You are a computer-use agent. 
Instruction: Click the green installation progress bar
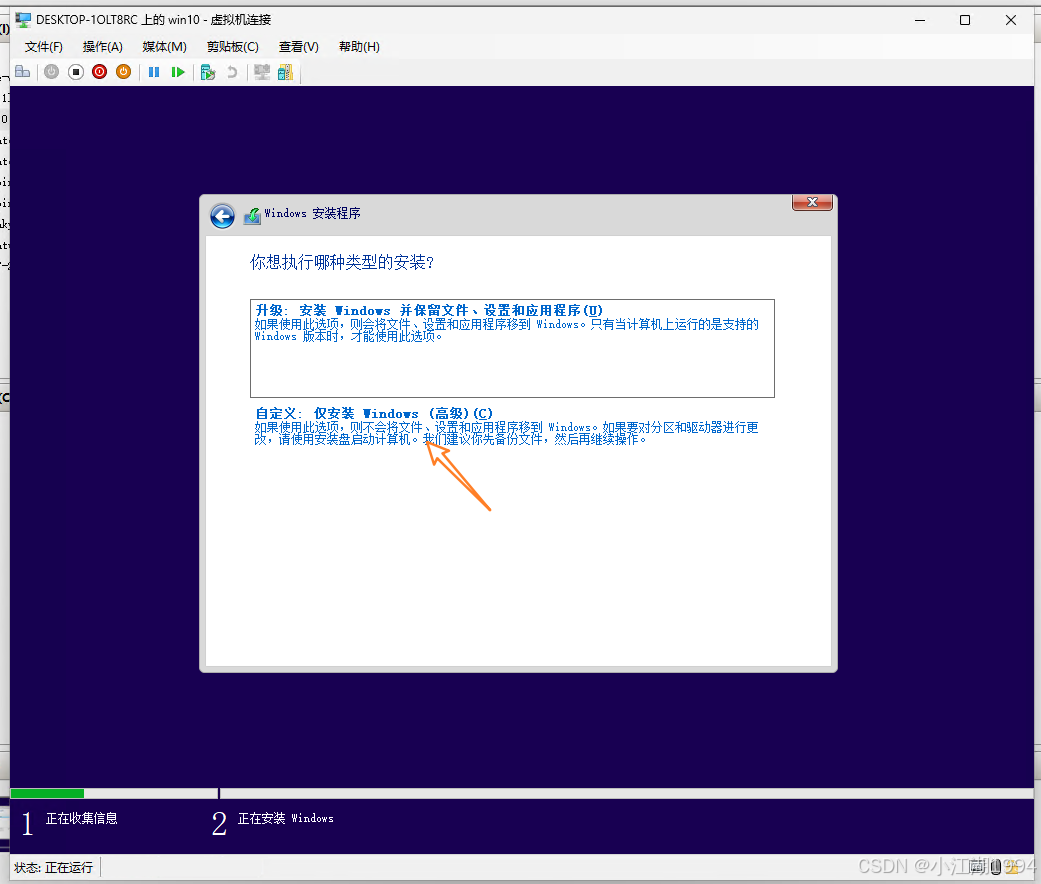click(x=47, y=793)
